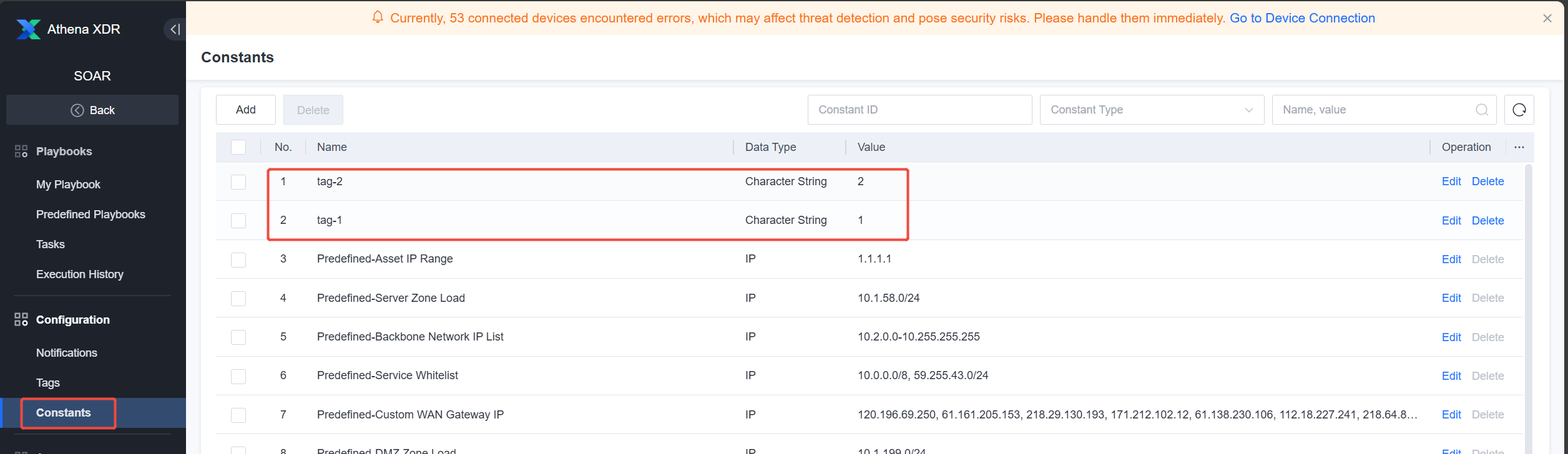
Task: Click the Predefined-Service Whitelist name
Action: pos(387,375)
